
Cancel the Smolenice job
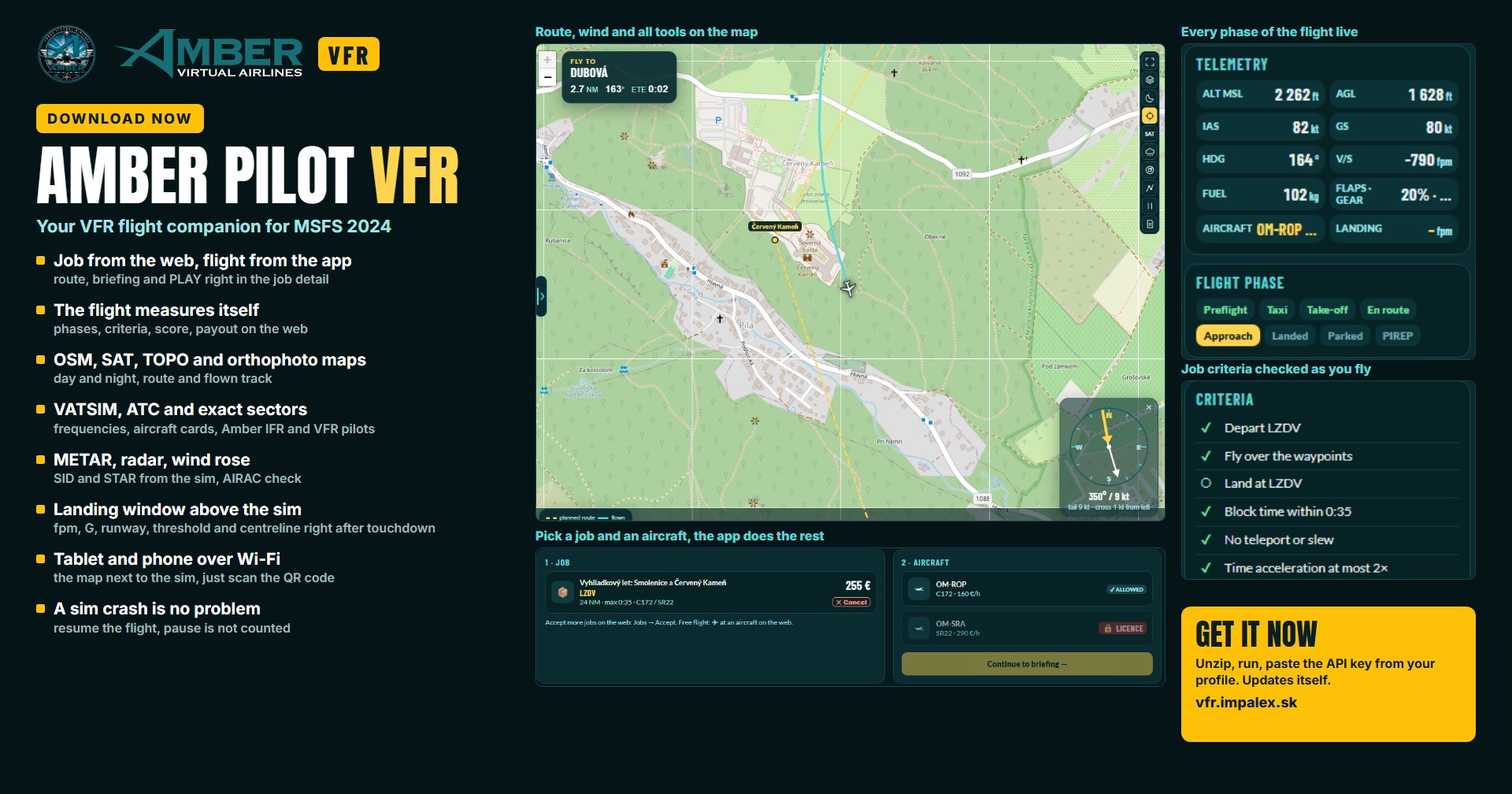click(x=851, y=602)
